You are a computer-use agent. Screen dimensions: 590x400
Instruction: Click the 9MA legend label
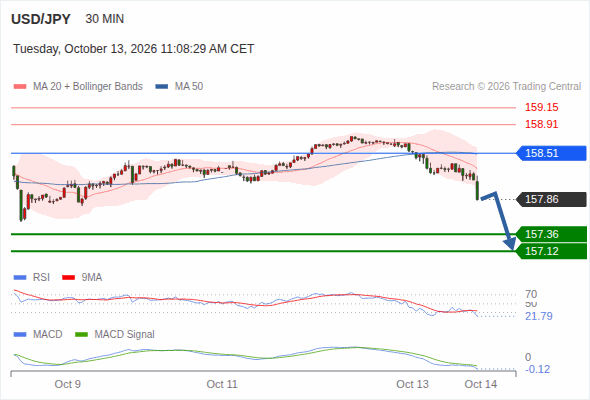92,278
